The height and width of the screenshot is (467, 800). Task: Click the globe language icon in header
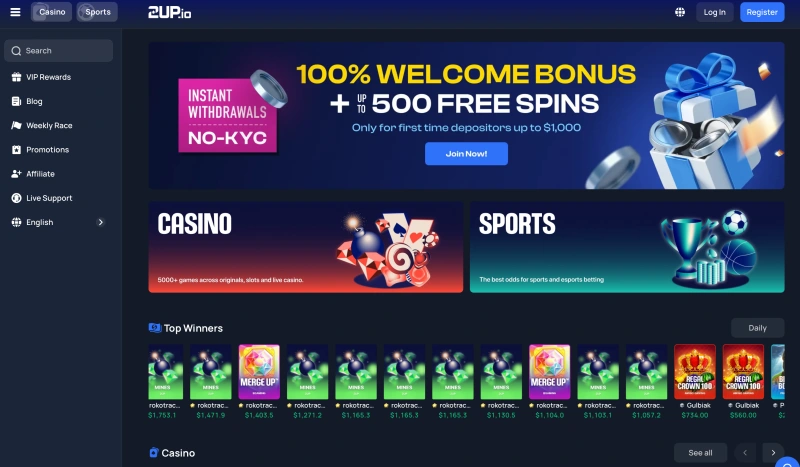pyautogui.click(x=680, y=12)
